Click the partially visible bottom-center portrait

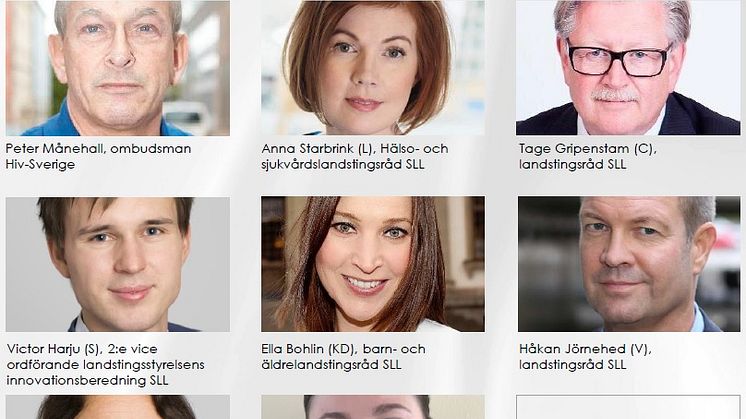tap(373, 407)
